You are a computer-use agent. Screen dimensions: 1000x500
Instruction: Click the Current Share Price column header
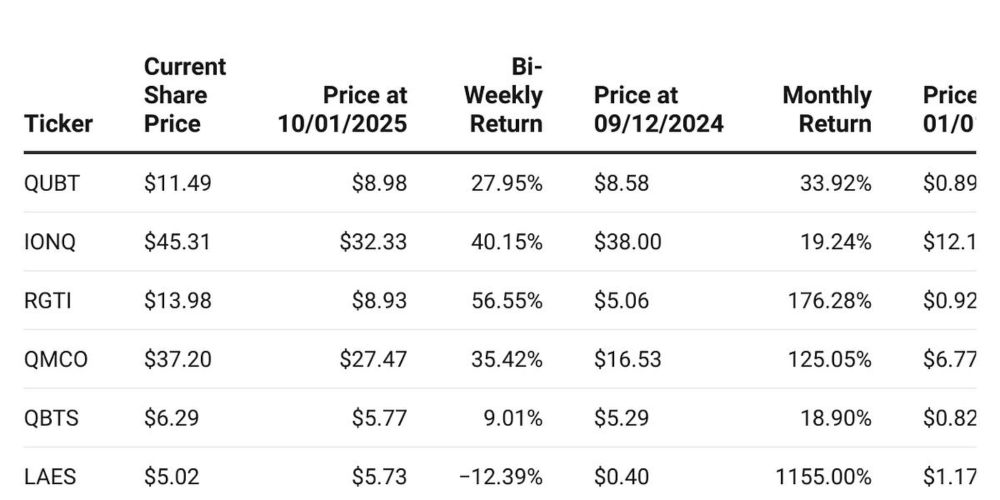(x=185, y=95)
